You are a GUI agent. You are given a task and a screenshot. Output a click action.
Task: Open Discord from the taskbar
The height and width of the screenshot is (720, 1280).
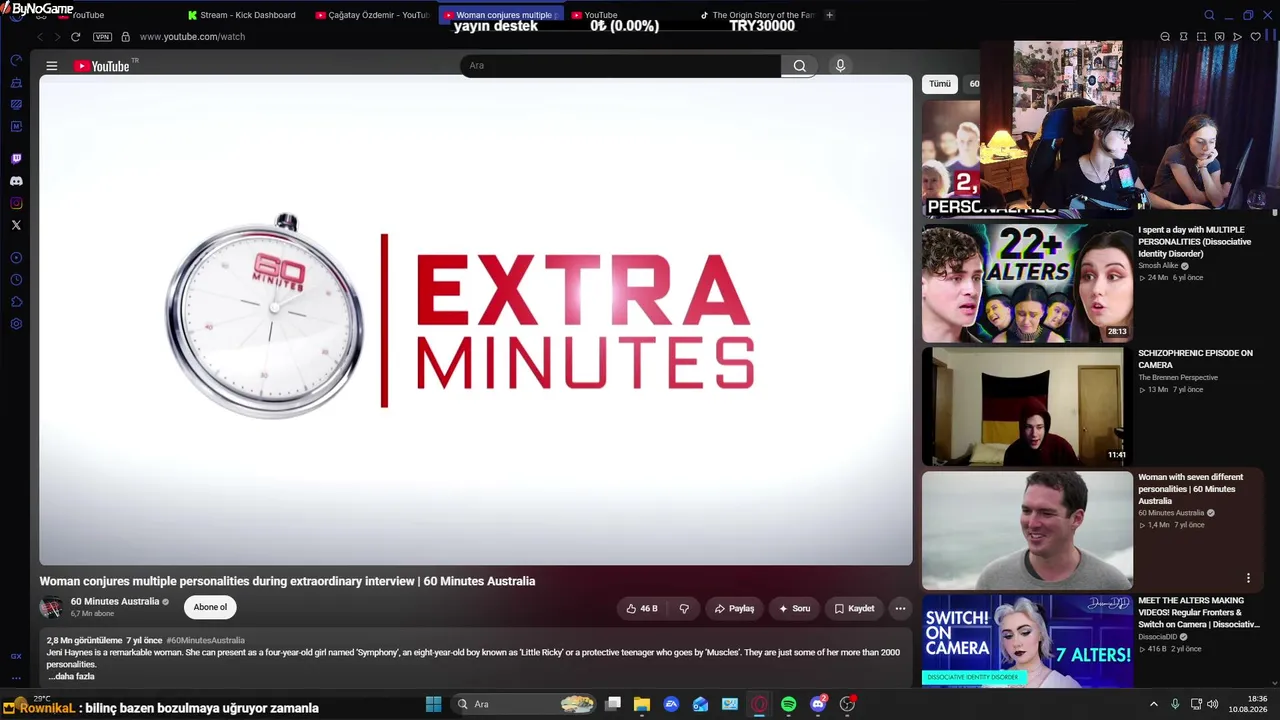coord(818,704)
